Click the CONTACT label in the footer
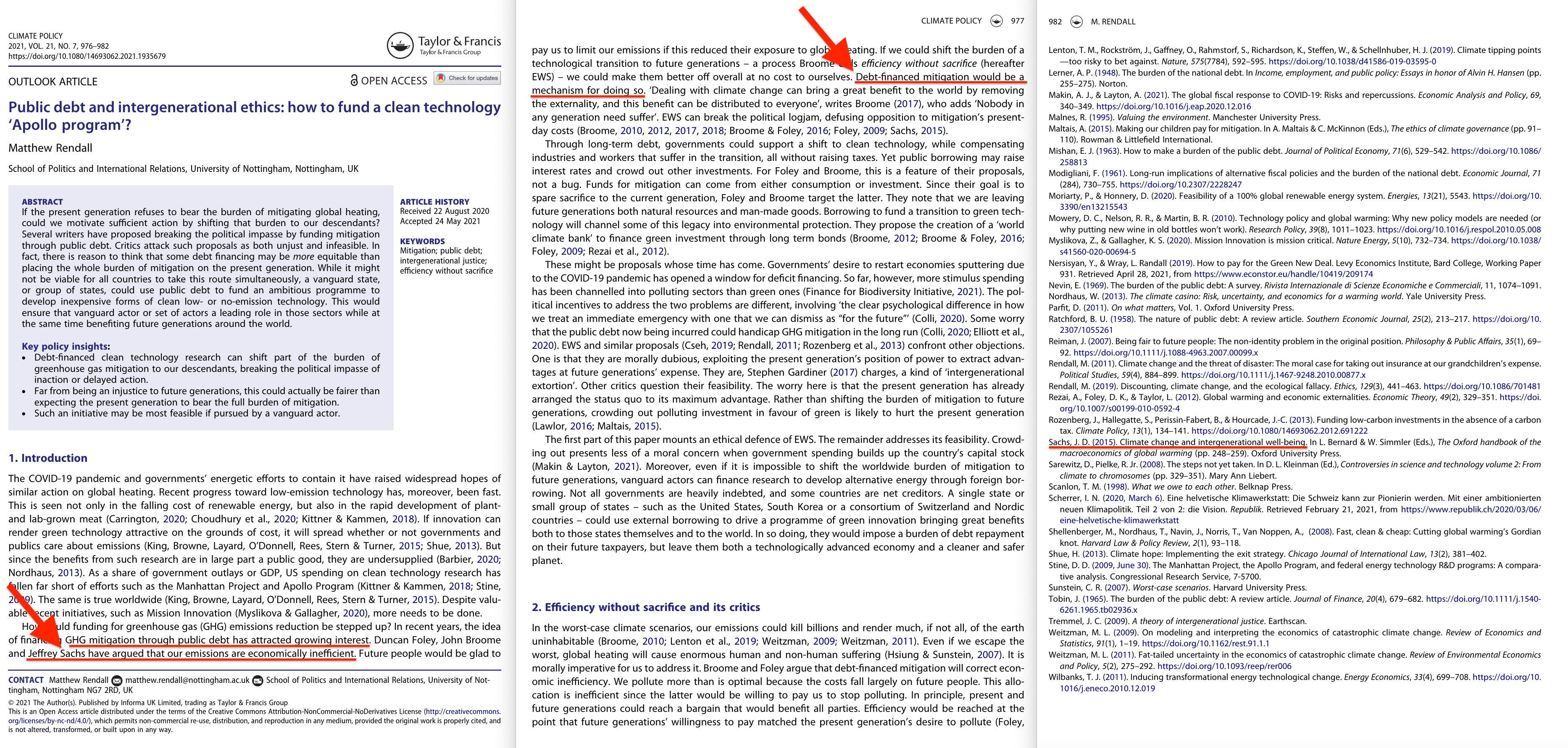The image size is (1568, 748). [26, 680]
